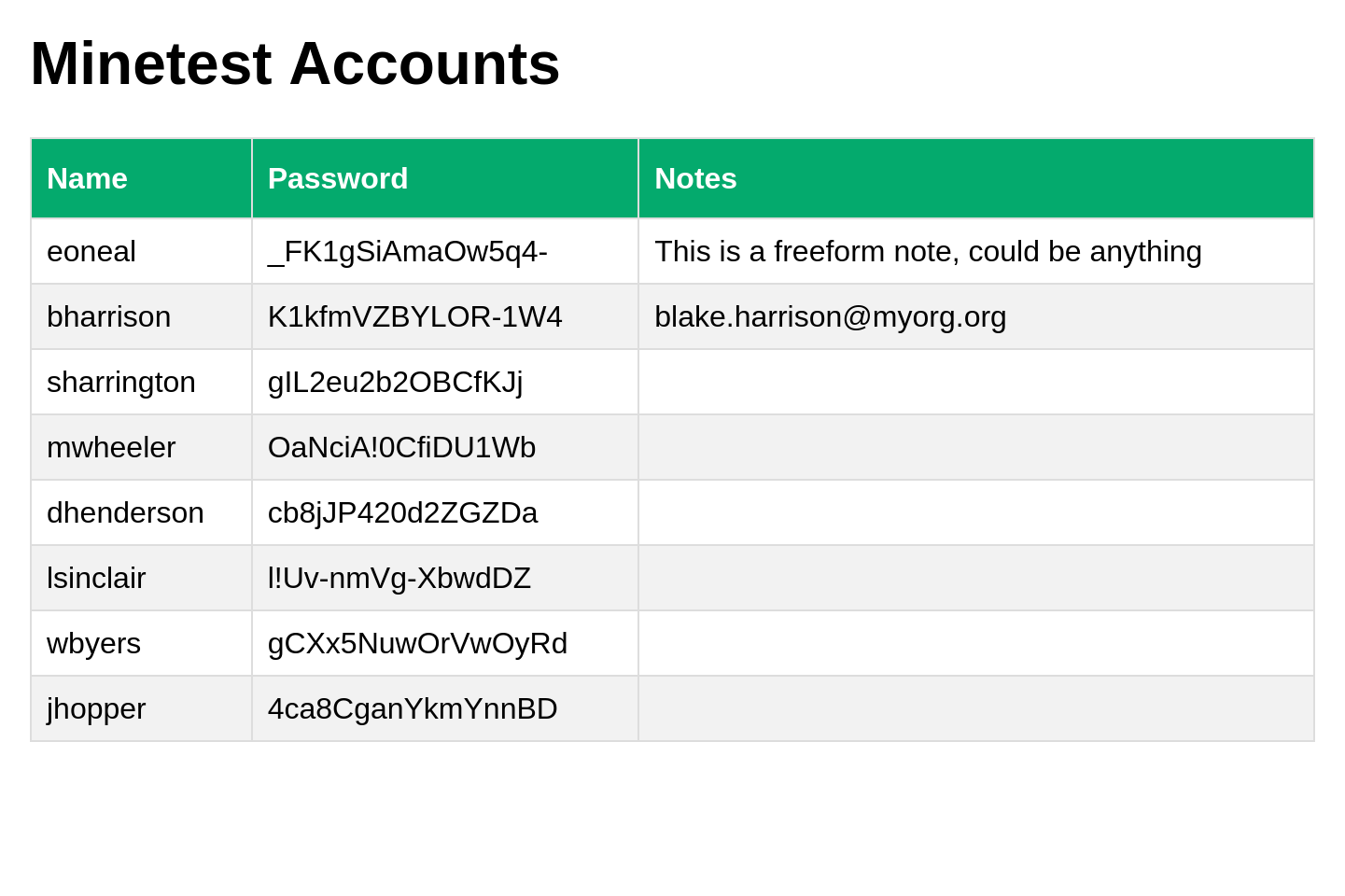Select the wbyers username cell
The height and width of the screenshot is (896, 1345).
coord(93,643)
